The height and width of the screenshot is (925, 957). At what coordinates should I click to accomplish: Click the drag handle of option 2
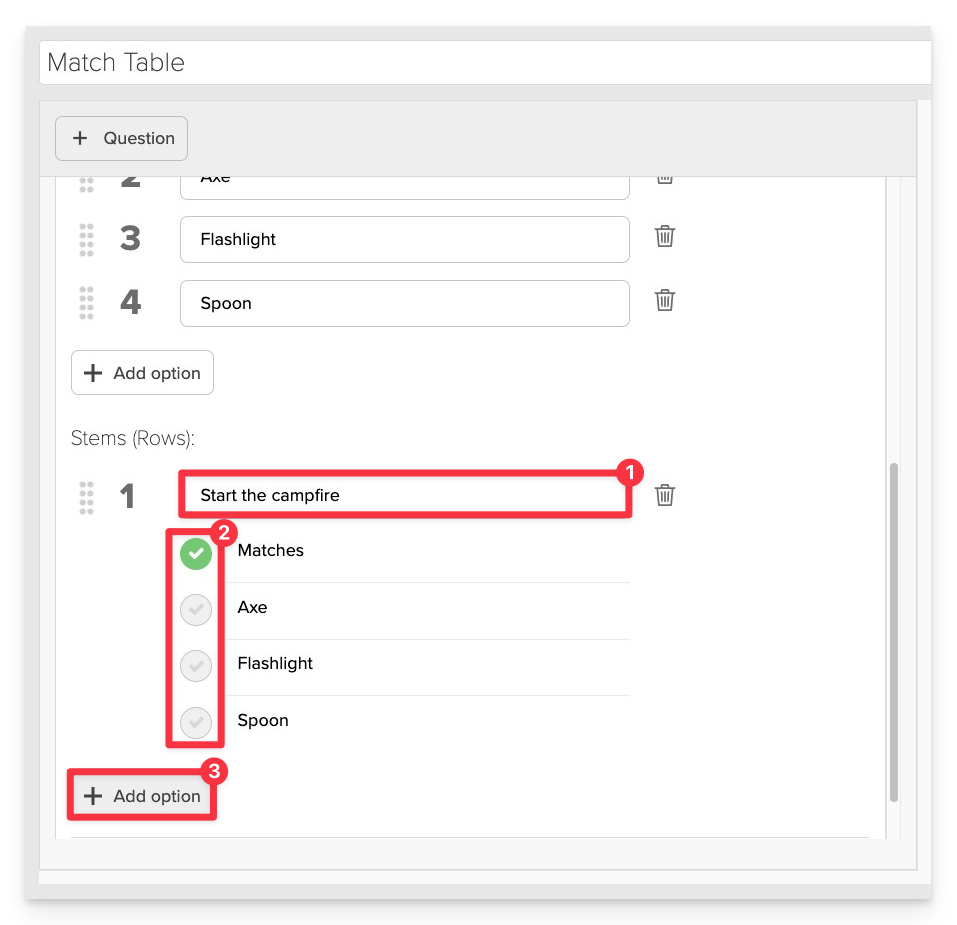coord(87,185)
